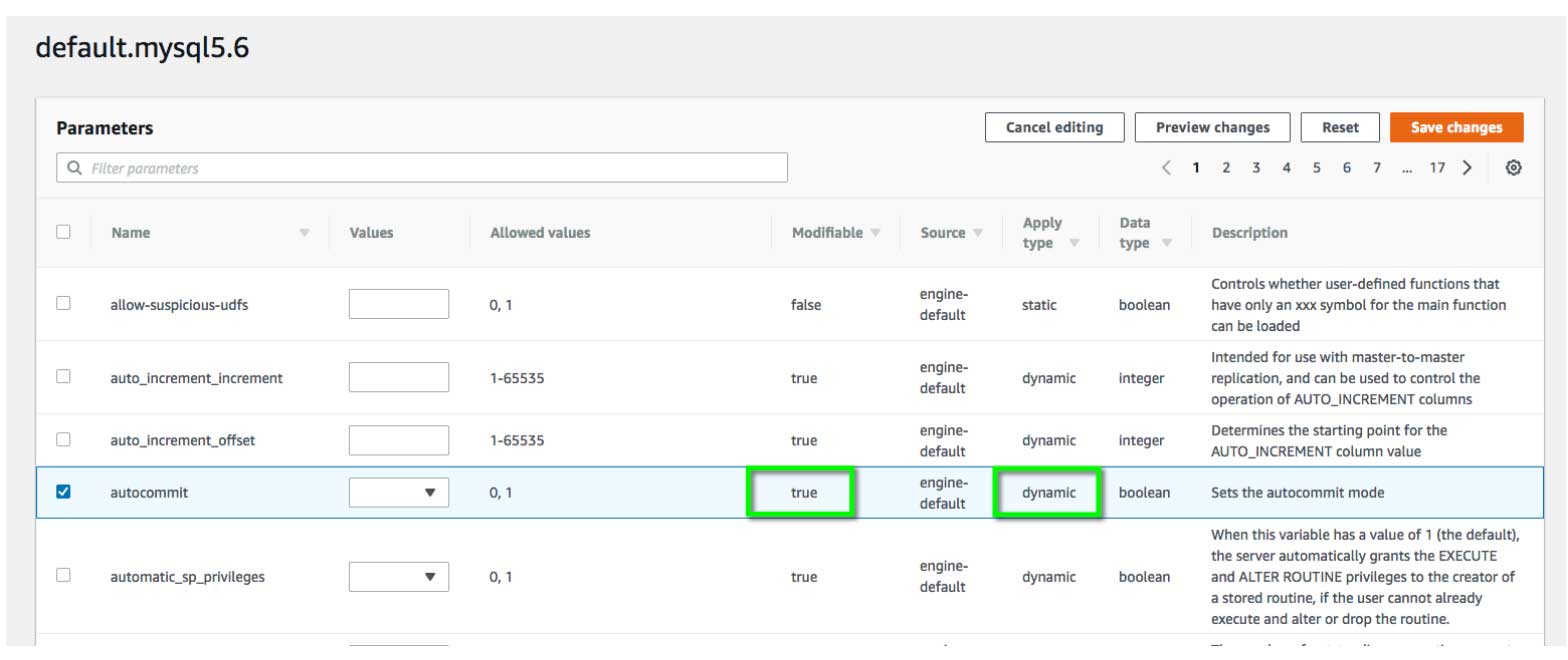Viewport: 1568px width, 660px height.
Task: Switch to page 3 of parameters
Action: tap(1256, 168)
